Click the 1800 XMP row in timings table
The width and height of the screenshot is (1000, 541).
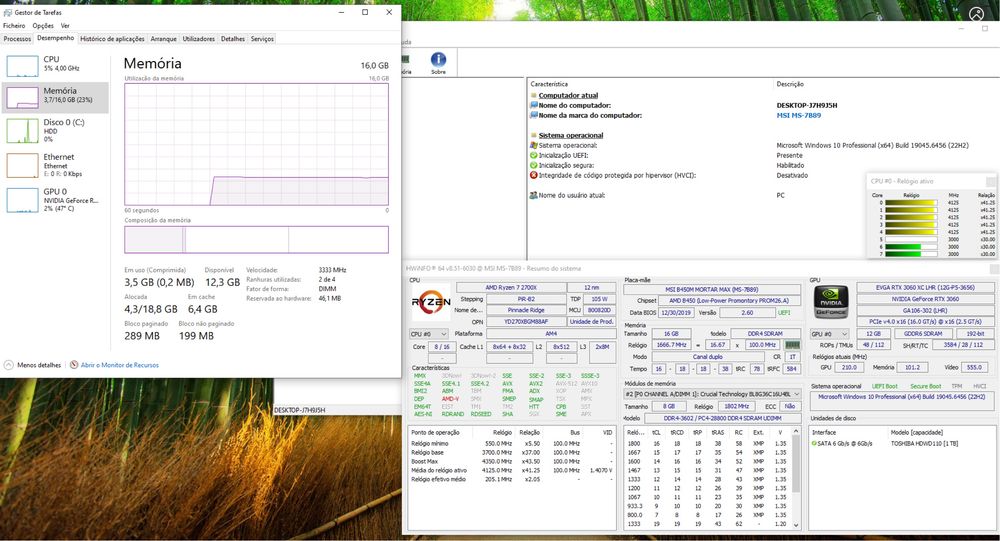click(x=707, y=443)
